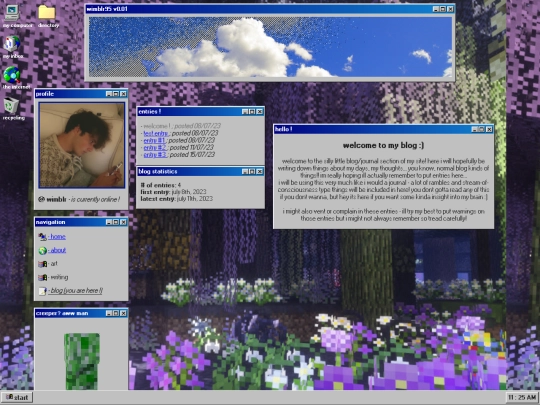Click the # of entries: 4 statistic

pyautogui.click(x=160, y=185)
